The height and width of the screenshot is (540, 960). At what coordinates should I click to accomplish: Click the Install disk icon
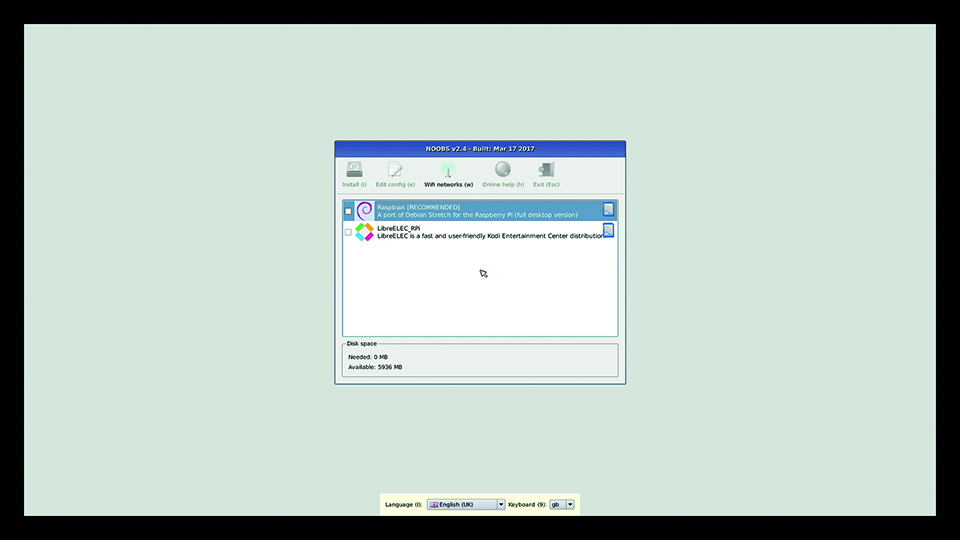point(354,169)
